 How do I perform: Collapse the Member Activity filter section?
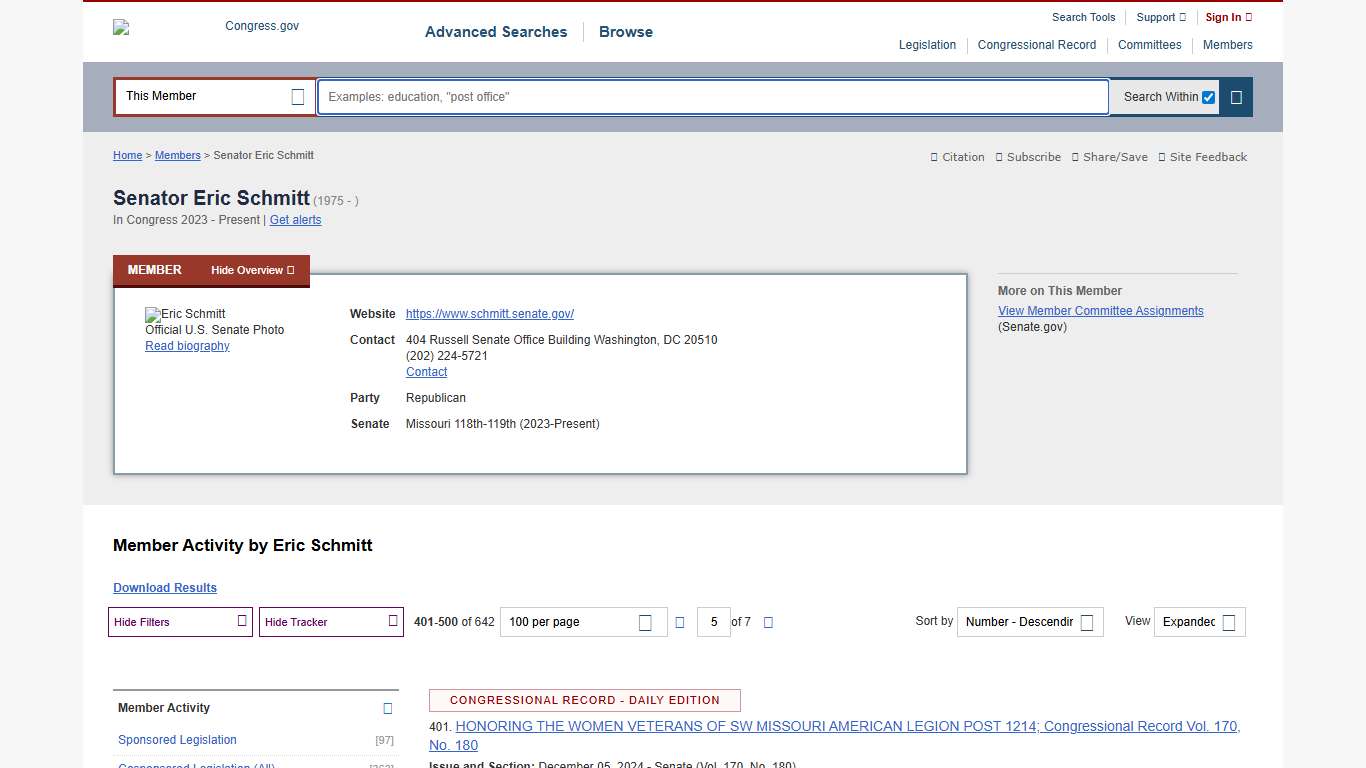pyautogui.click(x=388, y=708)
